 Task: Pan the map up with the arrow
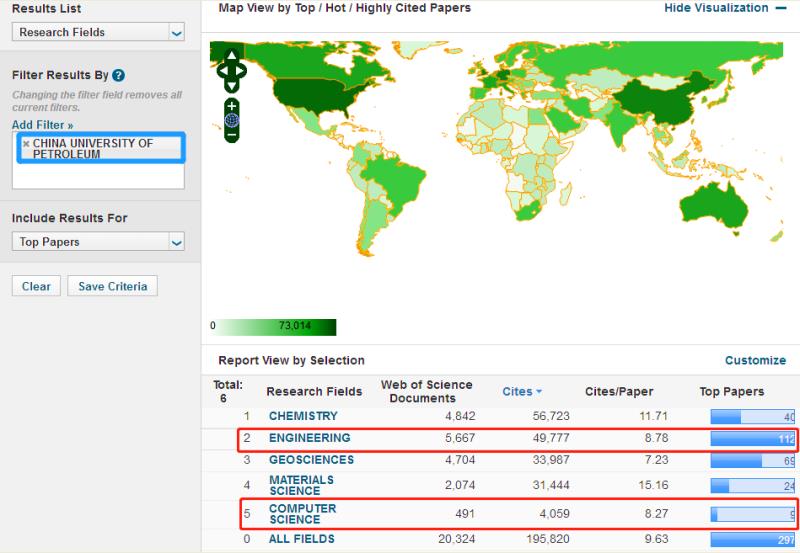click(x=232, y=56)
